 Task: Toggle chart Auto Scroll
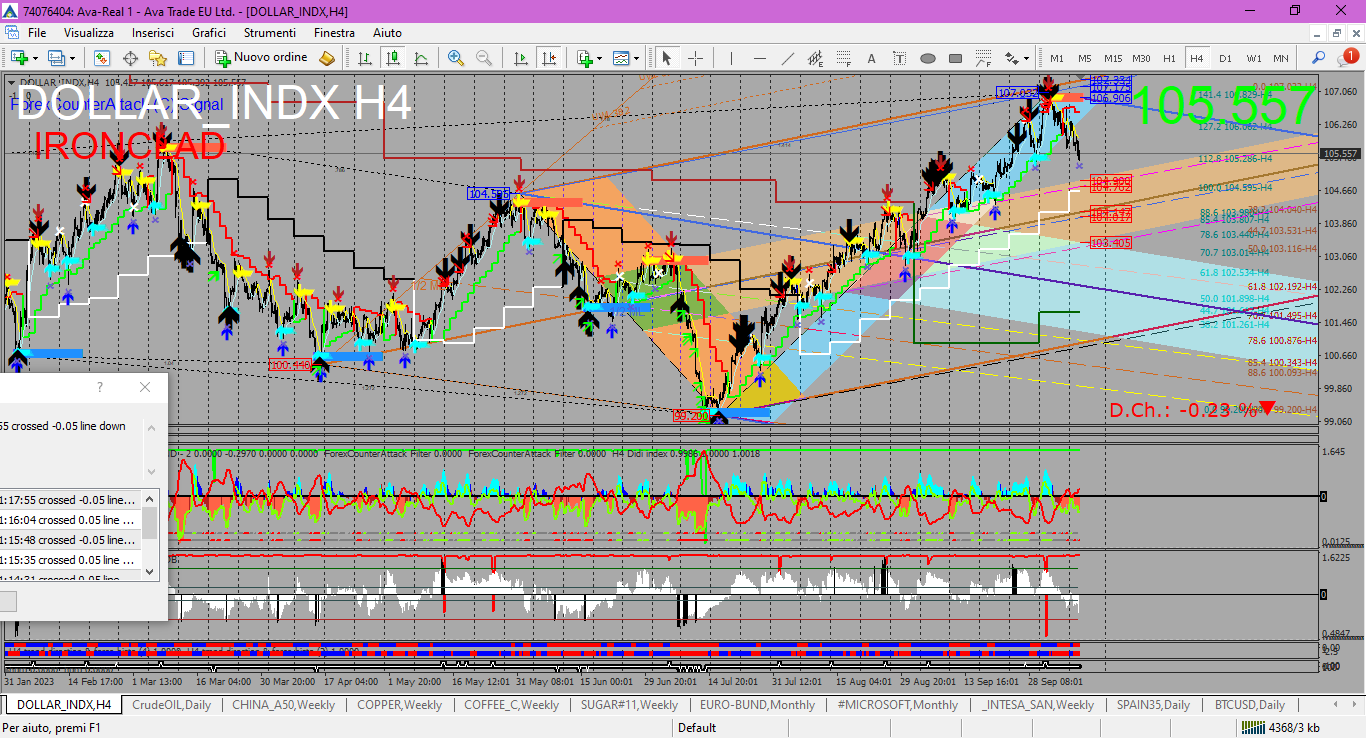point(521,58)
